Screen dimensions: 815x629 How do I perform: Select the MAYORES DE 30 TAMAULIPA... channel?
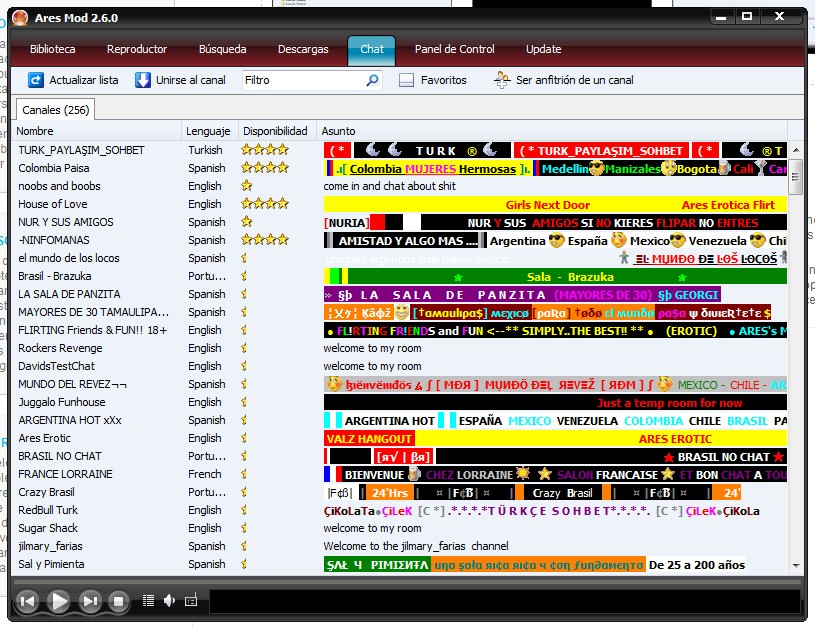coord(399,312)
